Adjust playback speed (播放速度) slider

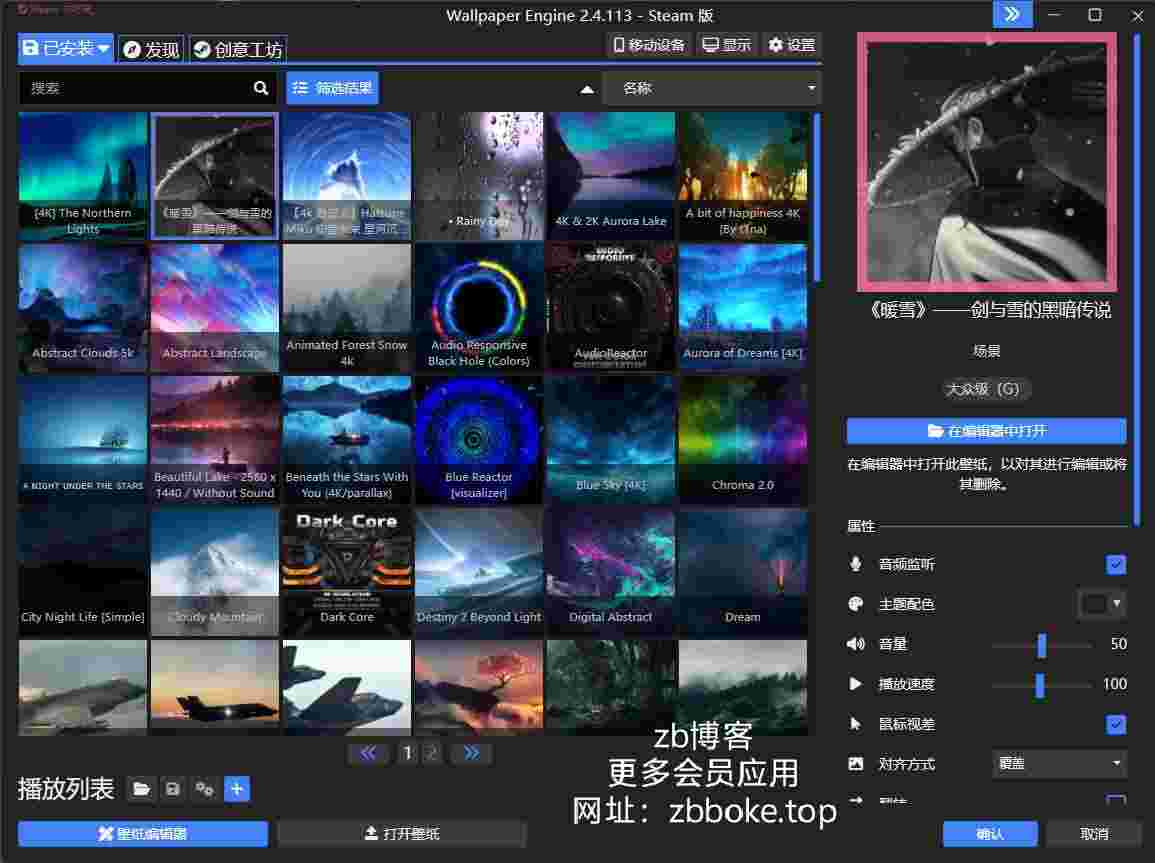click(1042, 684)
